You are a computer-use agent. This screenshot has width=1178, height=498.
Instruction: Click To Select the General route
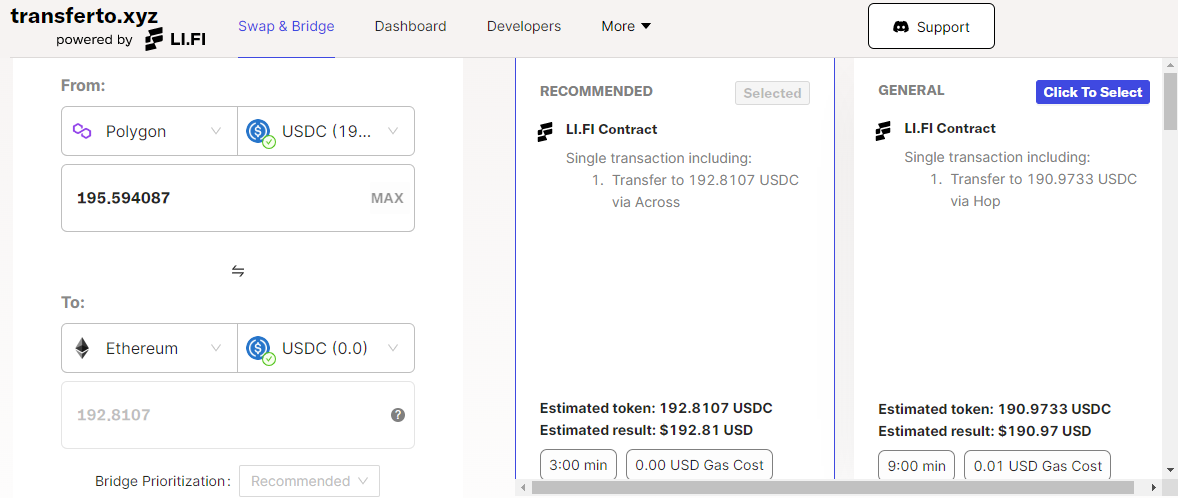click(x=1092, y=92)
